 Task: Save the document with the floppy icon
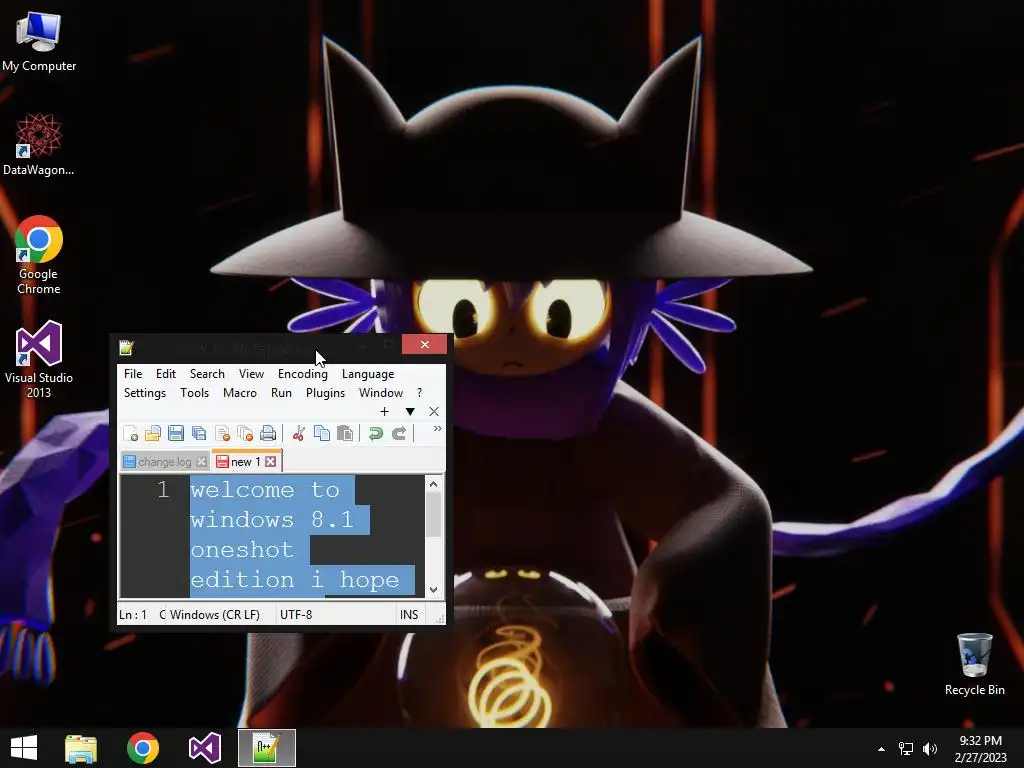coord(176,434)
